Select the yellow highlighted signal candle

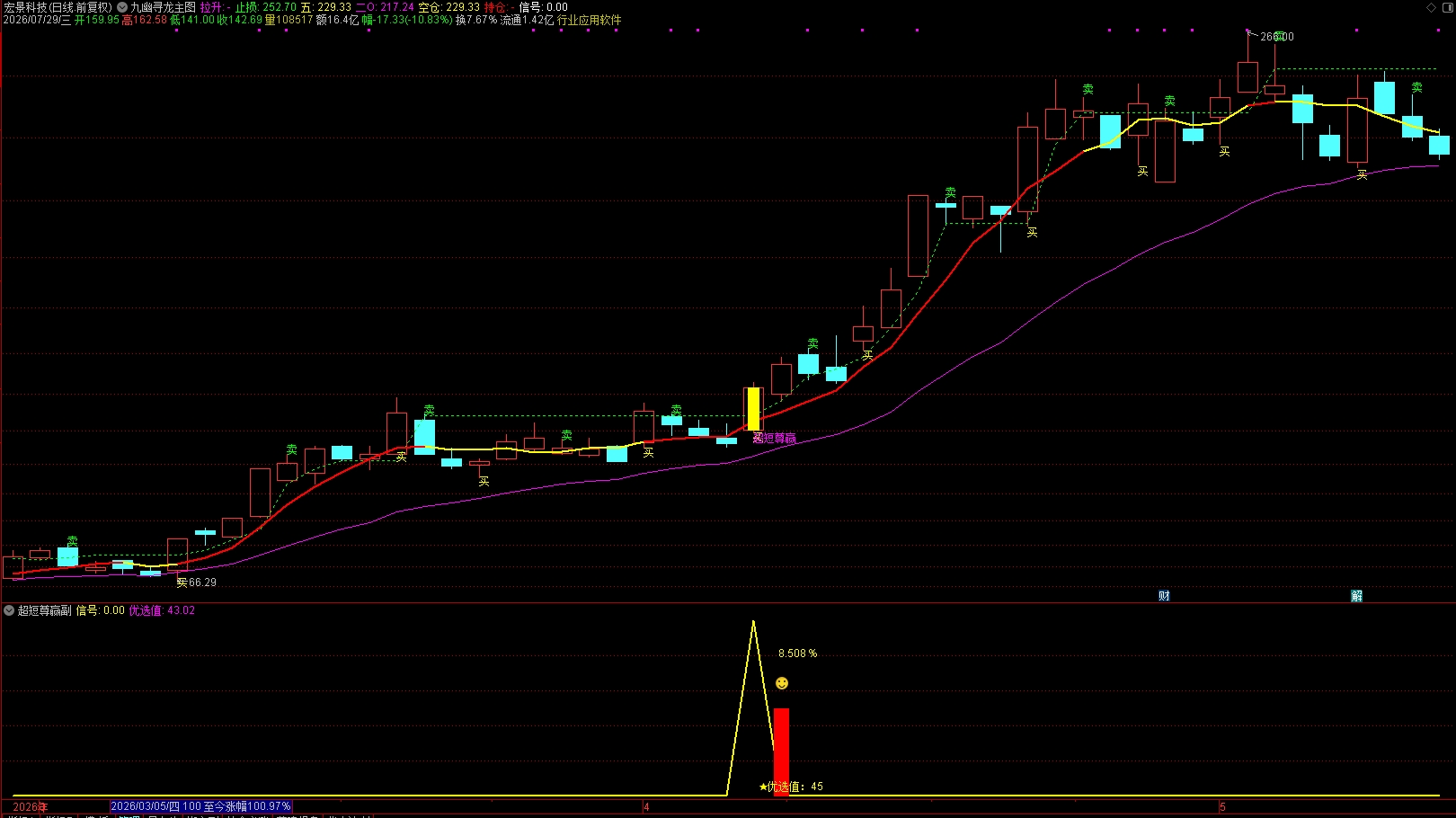[753, 409]
